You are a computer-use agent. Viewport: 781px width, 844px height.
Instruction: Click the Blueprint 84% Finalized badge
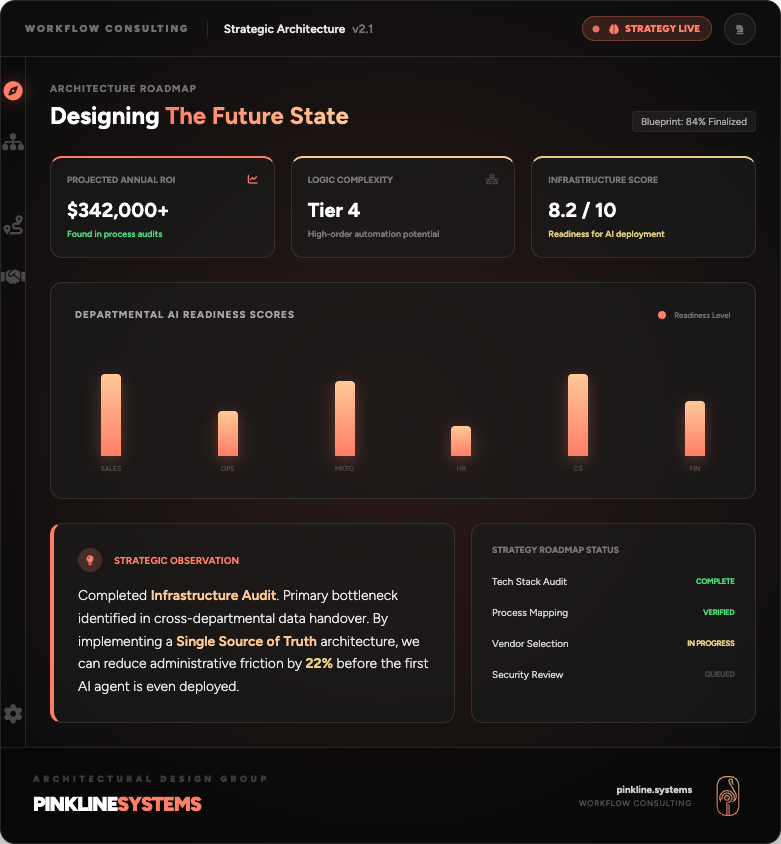tap(693, 121)
